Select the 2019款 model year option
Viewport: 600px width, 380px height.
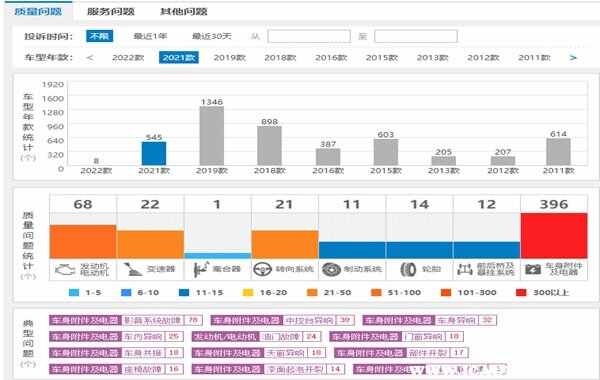point(230,58)
